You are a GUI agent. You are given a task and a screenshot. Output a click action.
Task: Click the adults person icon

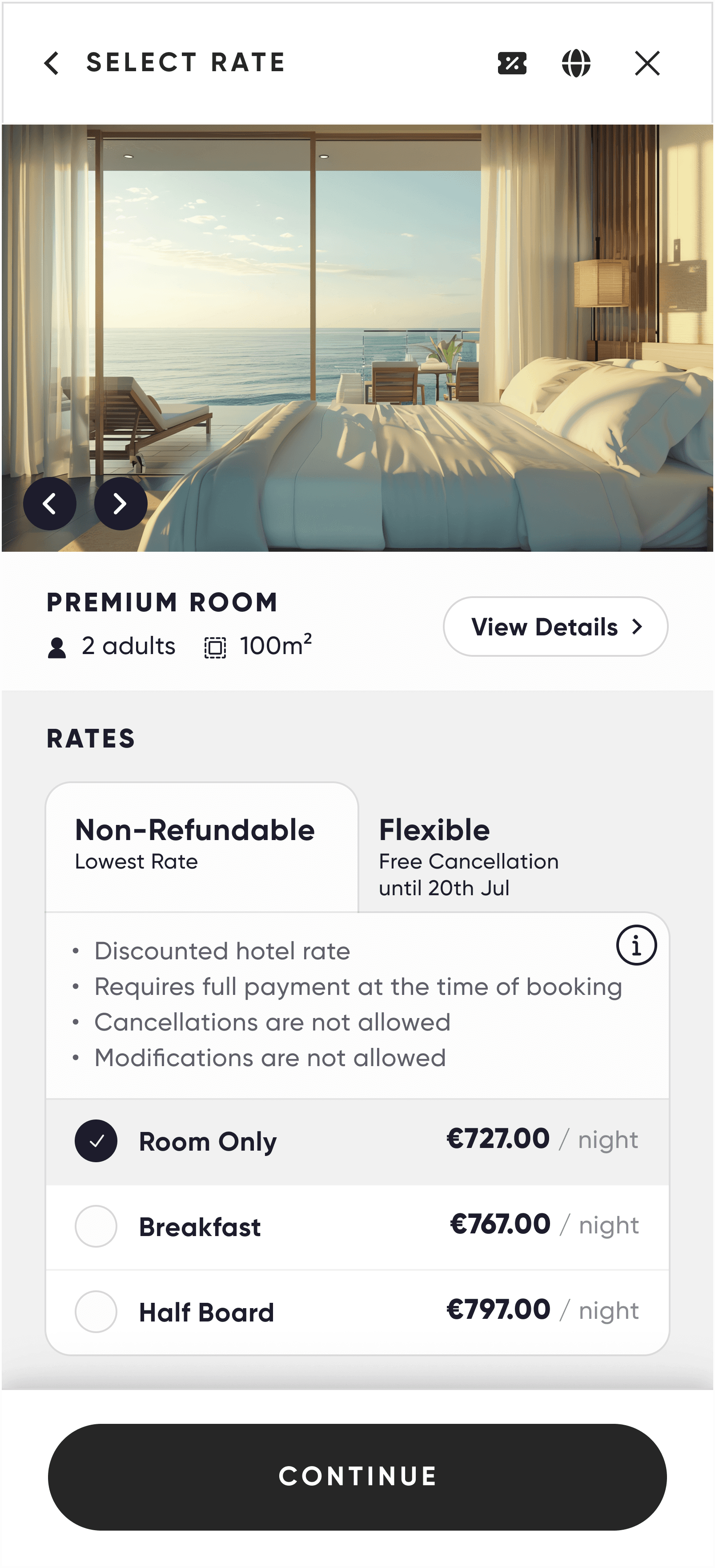[57, 648]
